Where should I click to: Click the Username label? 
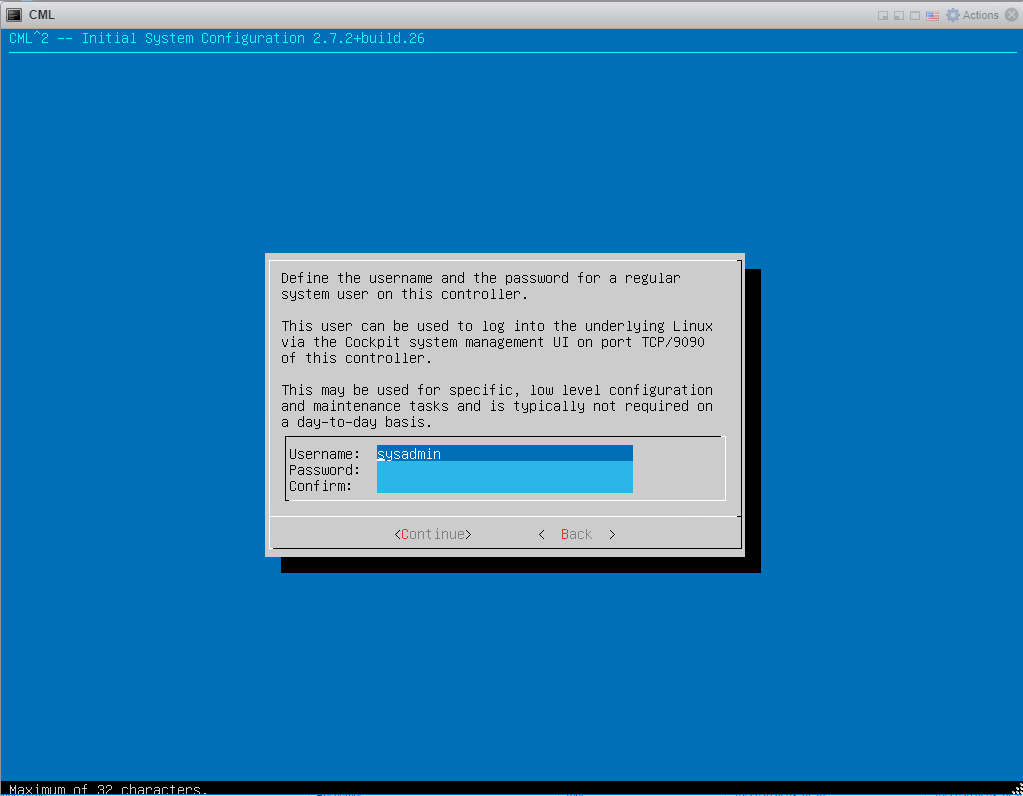pos(324,453)
